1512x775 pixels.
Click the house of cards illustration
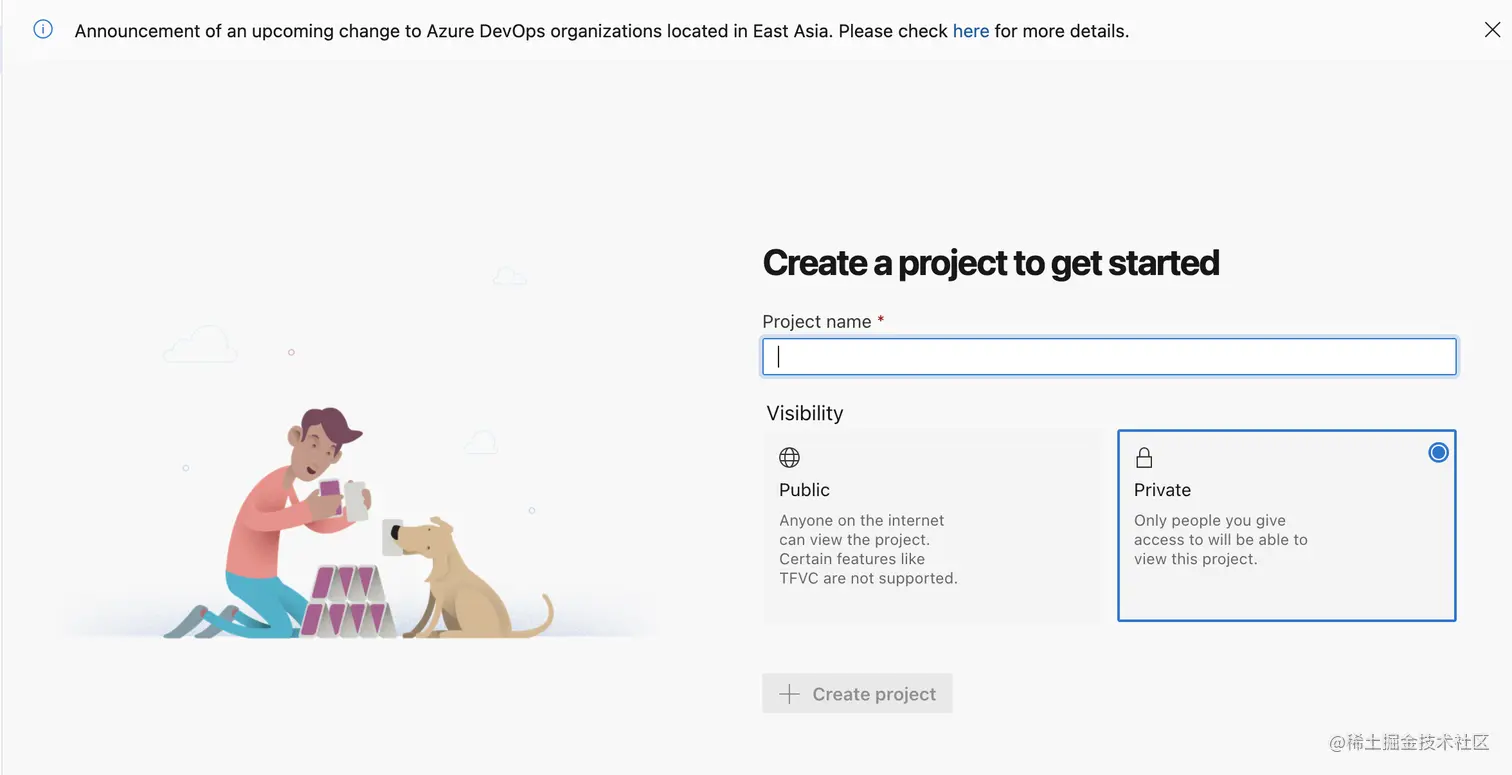pyautogui.click(x=343, y=601)
